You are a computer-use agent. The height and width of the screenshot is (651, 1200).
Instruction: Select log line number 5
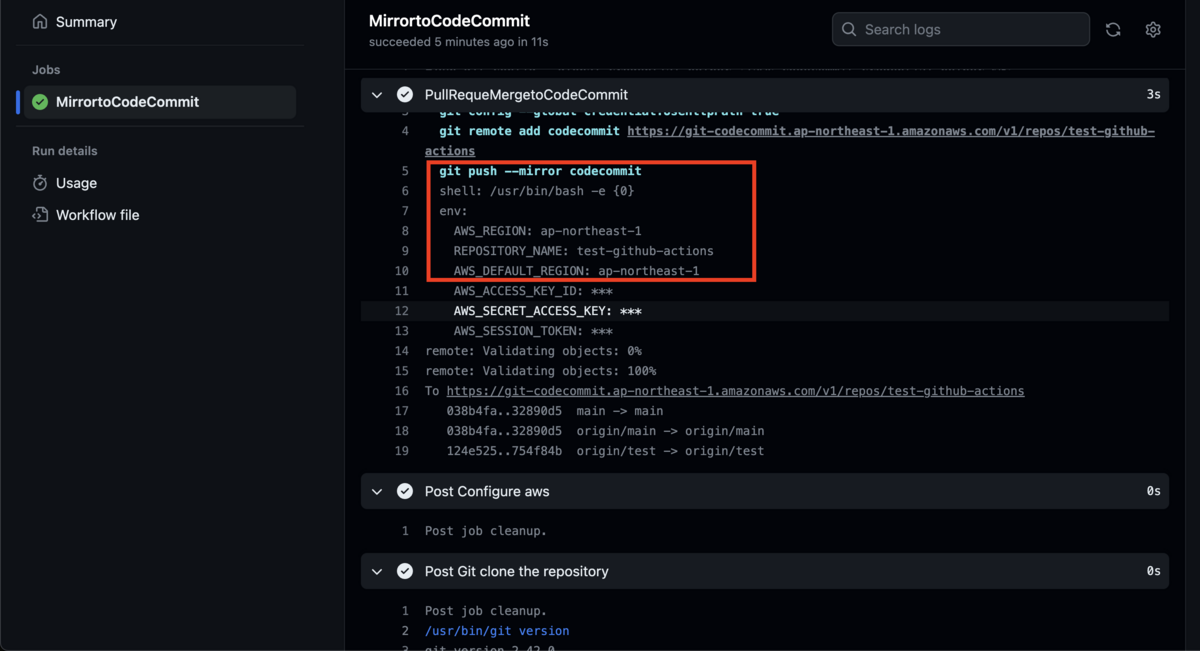pyautogui.click(x=405, y=171)
